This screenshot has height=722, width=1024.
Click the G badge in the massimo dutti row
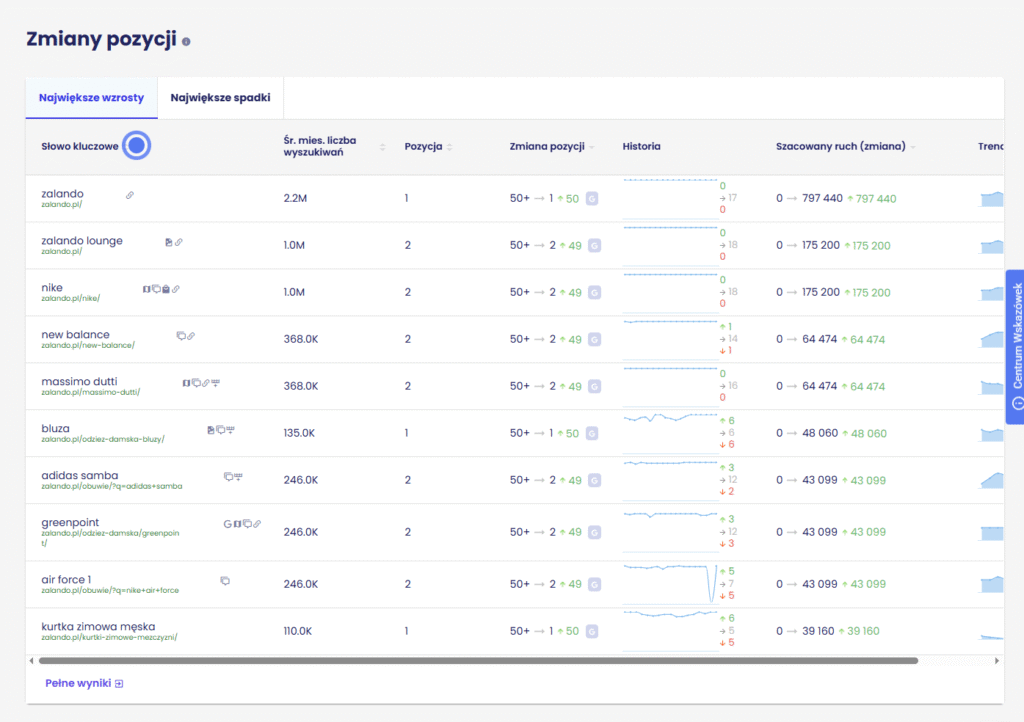(x=594, y=386)
